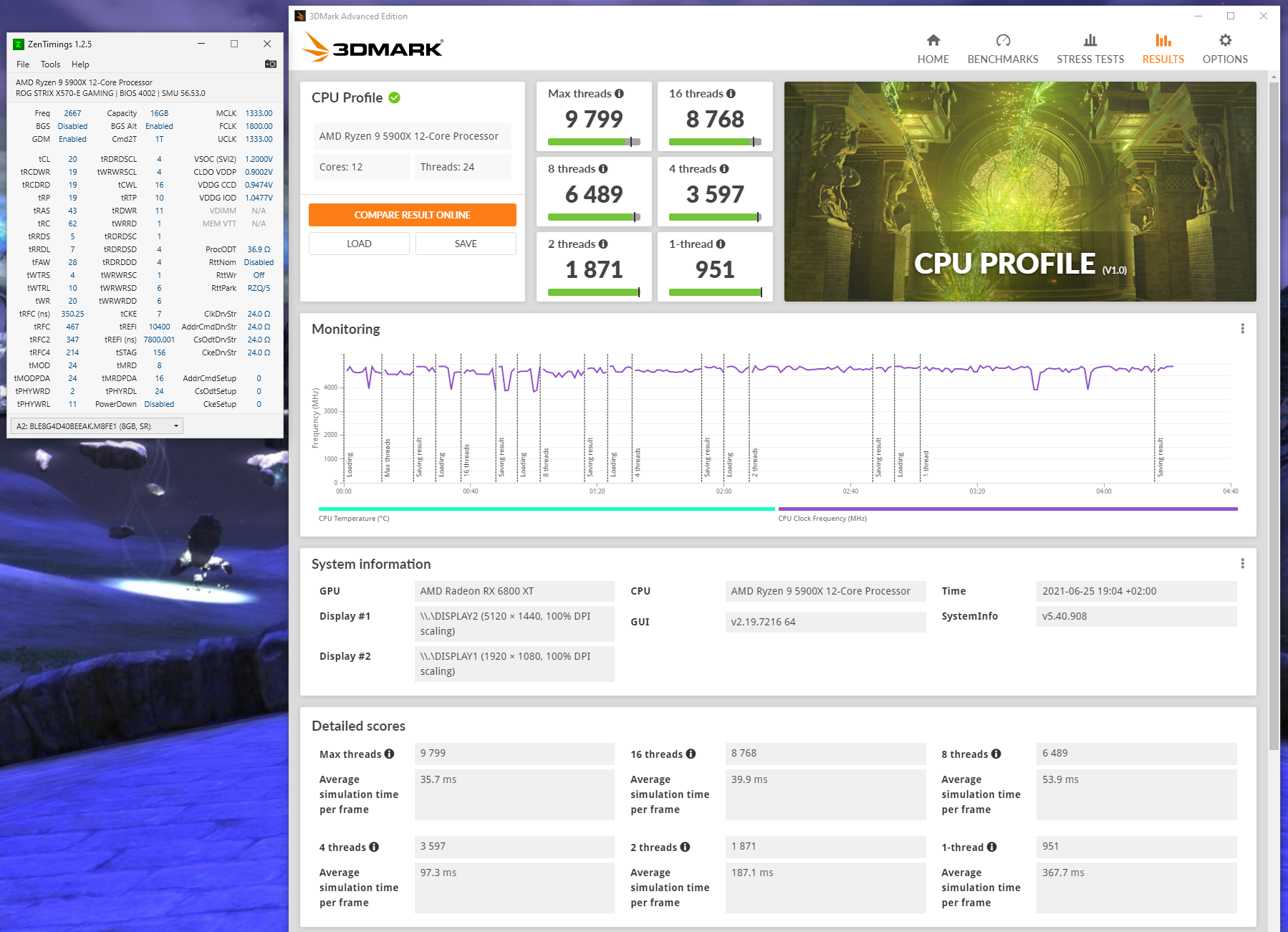Click the 'Cores: 12' field
This screenshot has width=1288, height=932.
click(361, 167)
